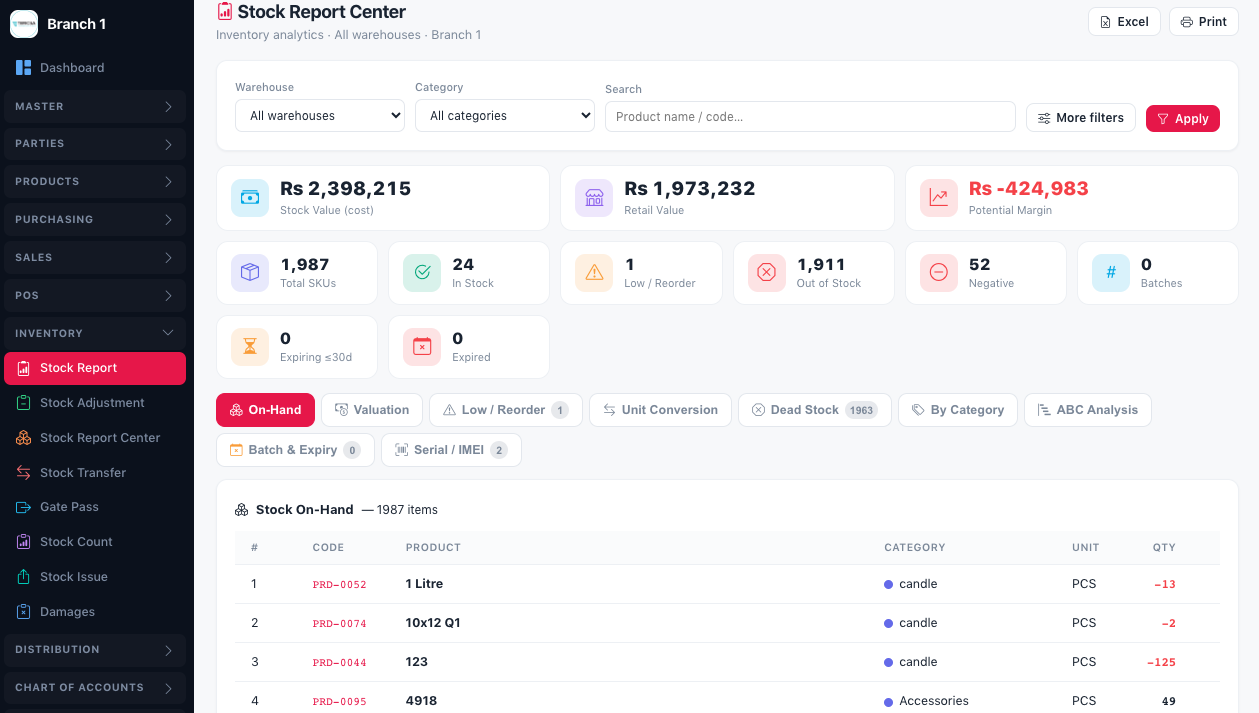This screenshot has height=713, width=1259.
Task: Click the Retail Value store icon
Action: click(x=594, y=198)
